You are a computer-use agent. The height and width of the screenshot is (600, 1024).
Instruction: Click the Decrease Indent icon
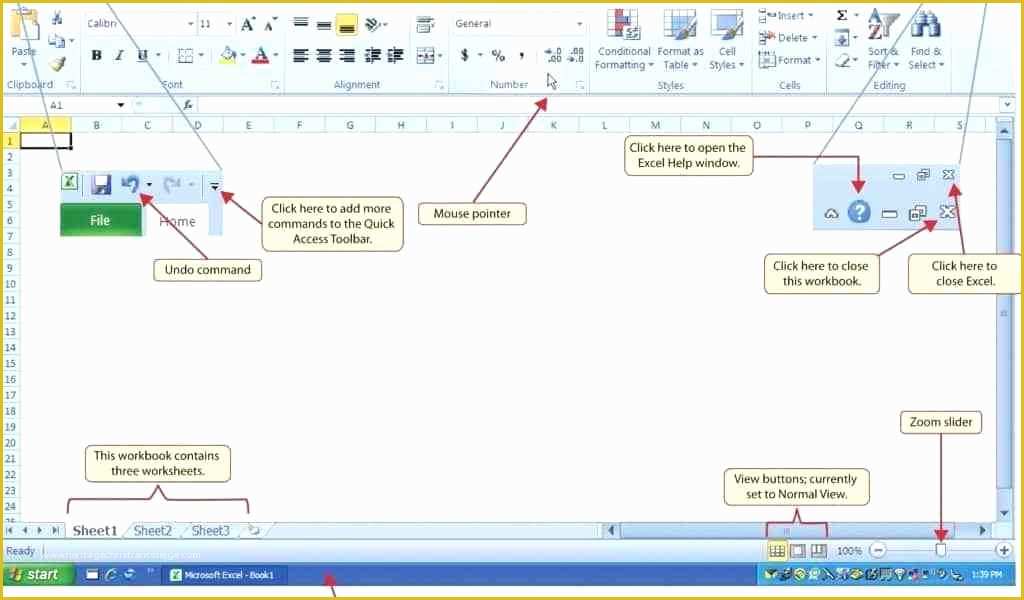click(x=372, y=55)
